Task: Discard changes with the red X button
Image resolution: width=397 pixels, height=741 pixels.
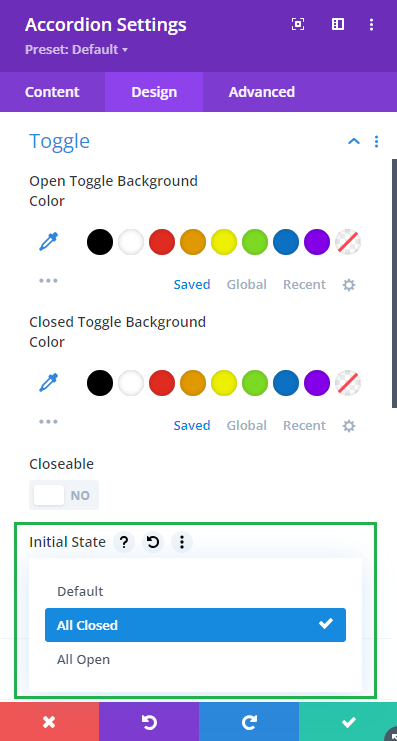Action: pyautogui.click(x=49, y=722)
